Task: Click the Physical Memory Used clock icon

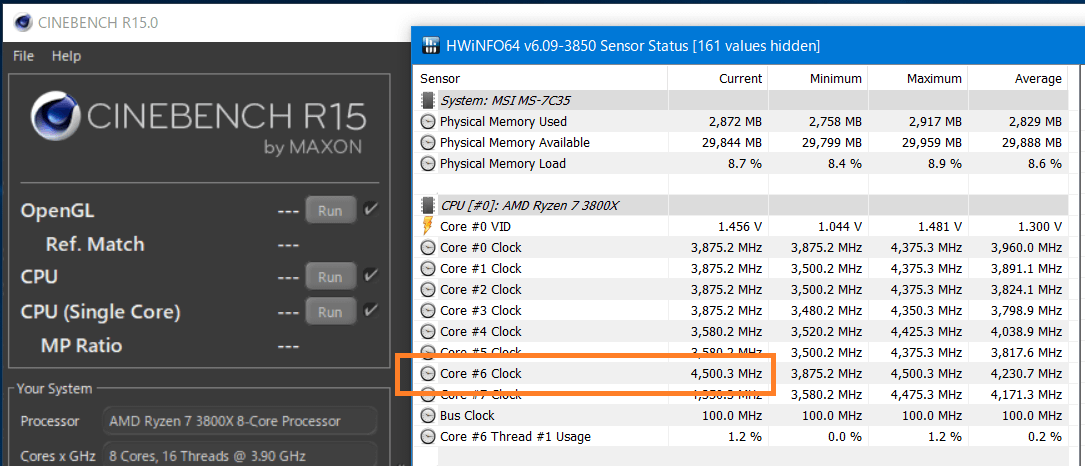Action: tap(428, 122)
